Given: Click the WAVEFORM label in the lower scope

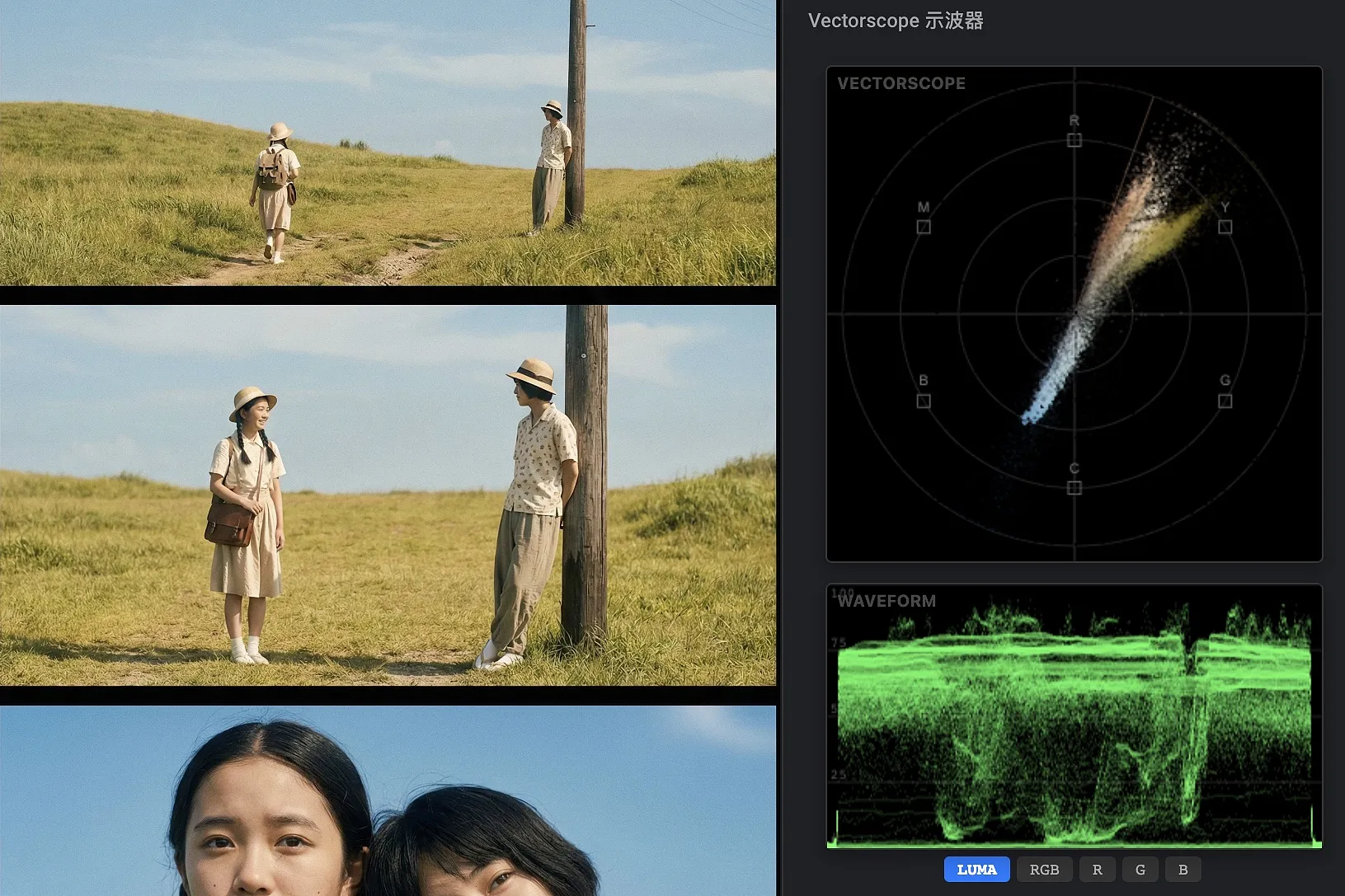Looking at the screenshot, I should (887, 601).
